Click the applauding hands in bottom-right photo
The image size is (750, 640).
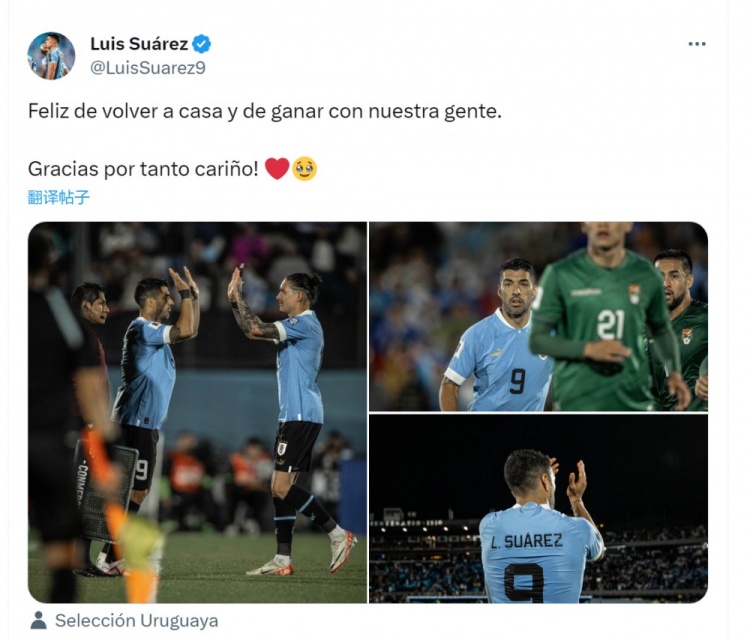573,480
